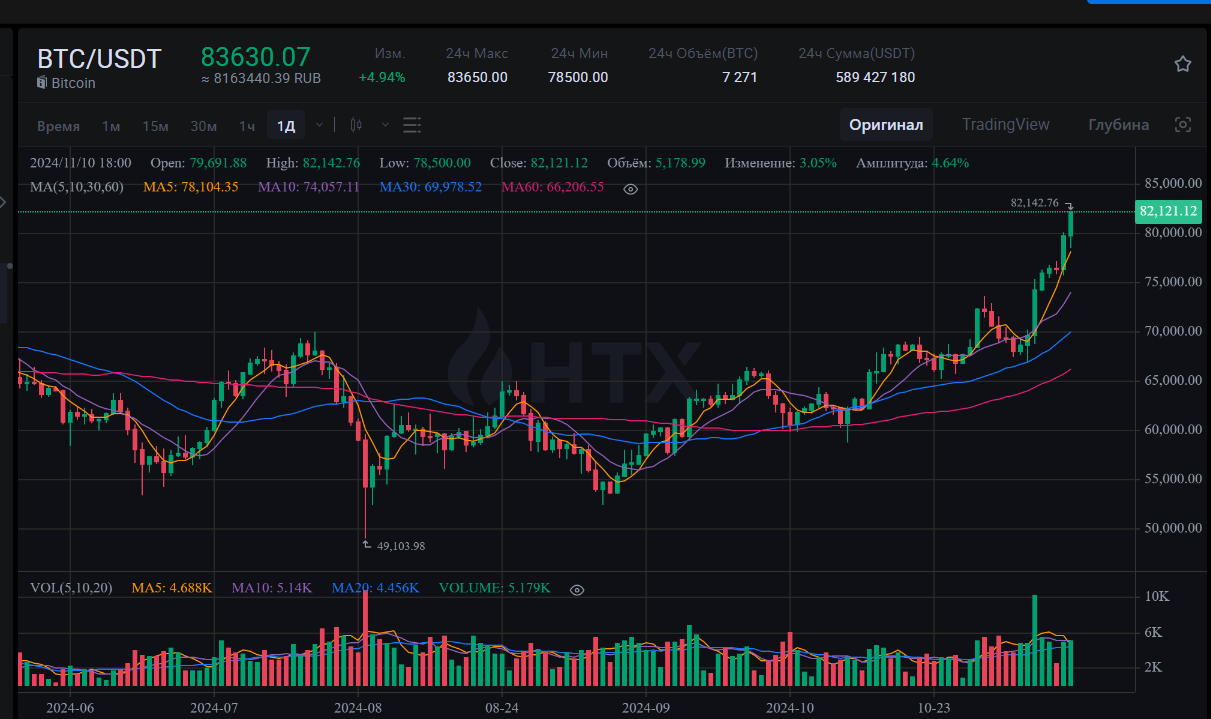Image resolution: width=1211 pixels, height=719 pixels.
Task: Open fullscreen chart mode icon
Action: tap(1183, 125)
